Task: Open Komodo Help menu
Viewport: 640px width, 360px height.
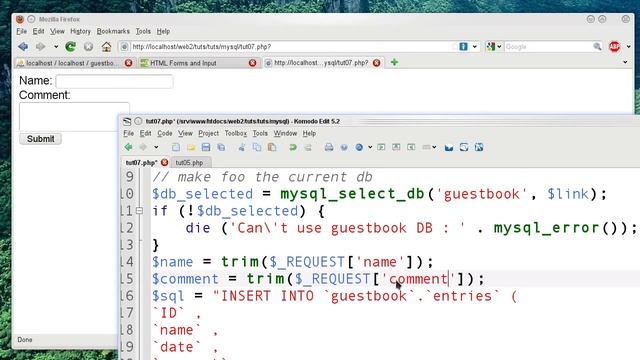Action: [309, 133]
